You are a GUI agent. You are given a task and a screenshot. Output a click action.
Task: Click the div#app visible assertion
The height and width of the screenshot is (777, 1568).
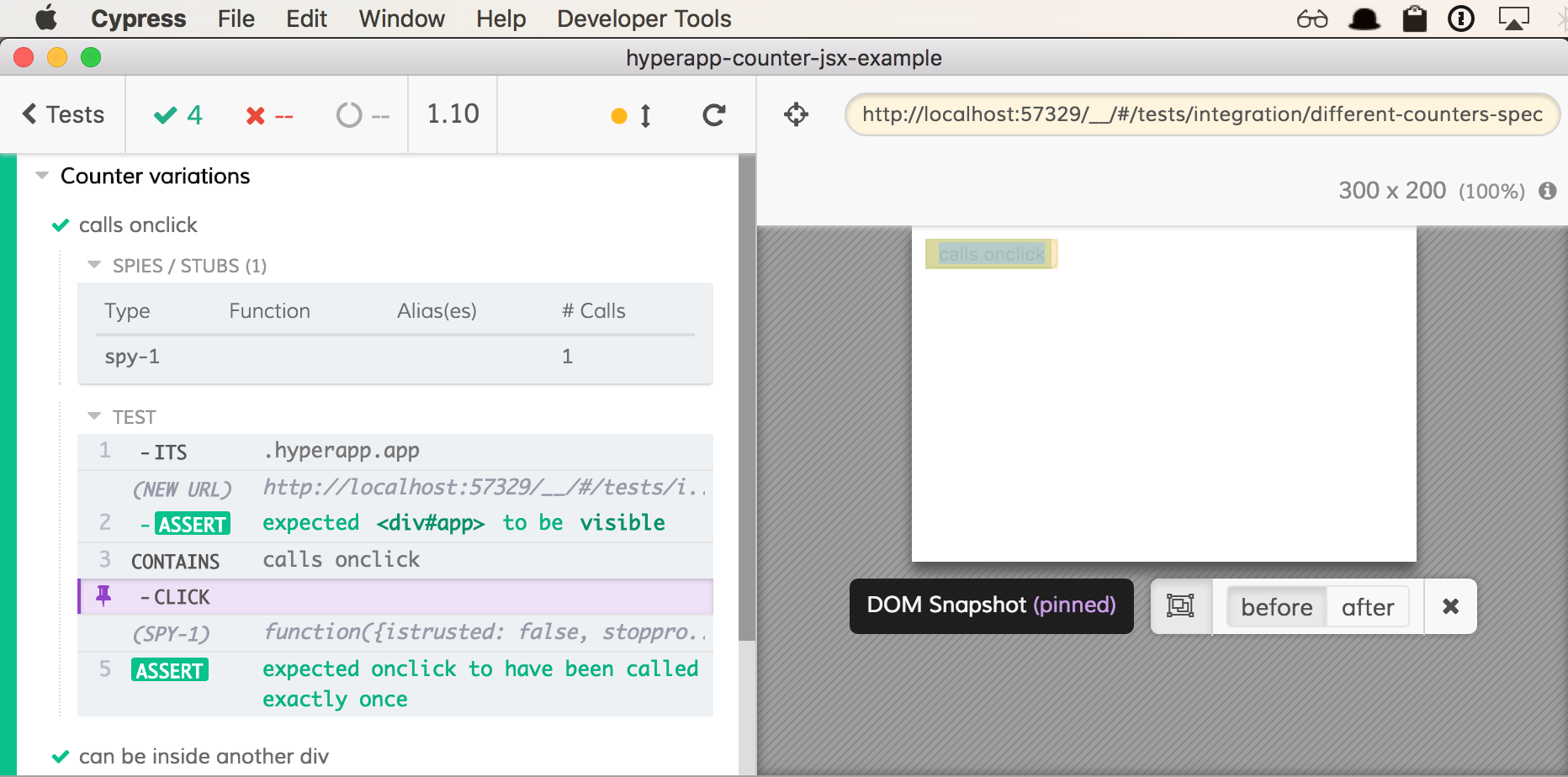[x=395, y=523]
